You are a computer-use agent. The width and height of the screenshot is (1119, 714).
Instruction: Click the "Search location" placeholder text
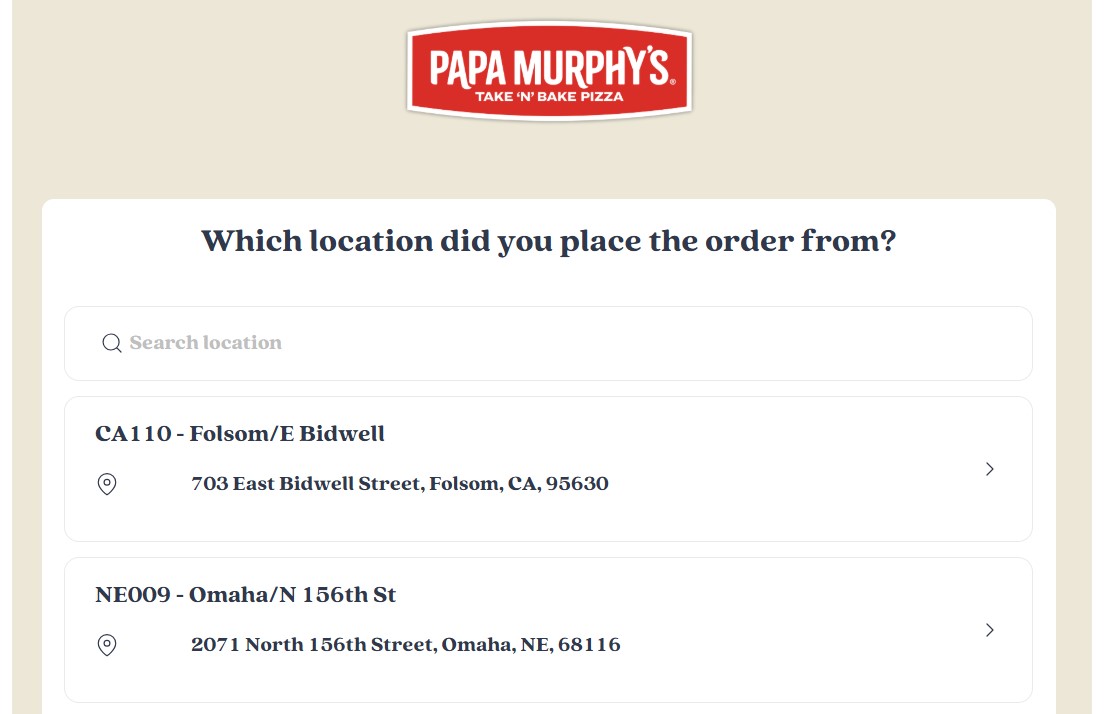205,343
